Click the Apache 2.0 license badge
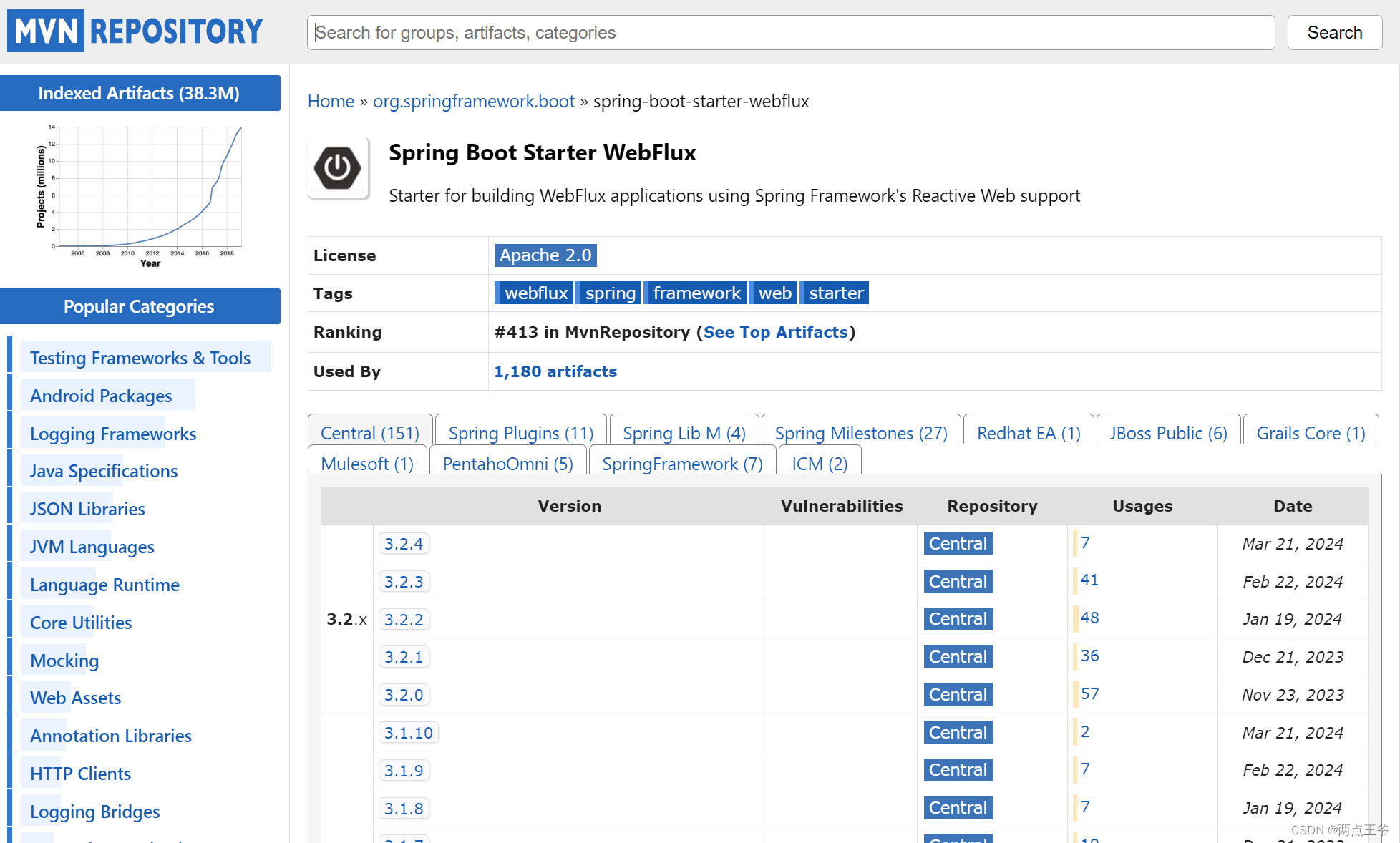 (x=544, y=255)
